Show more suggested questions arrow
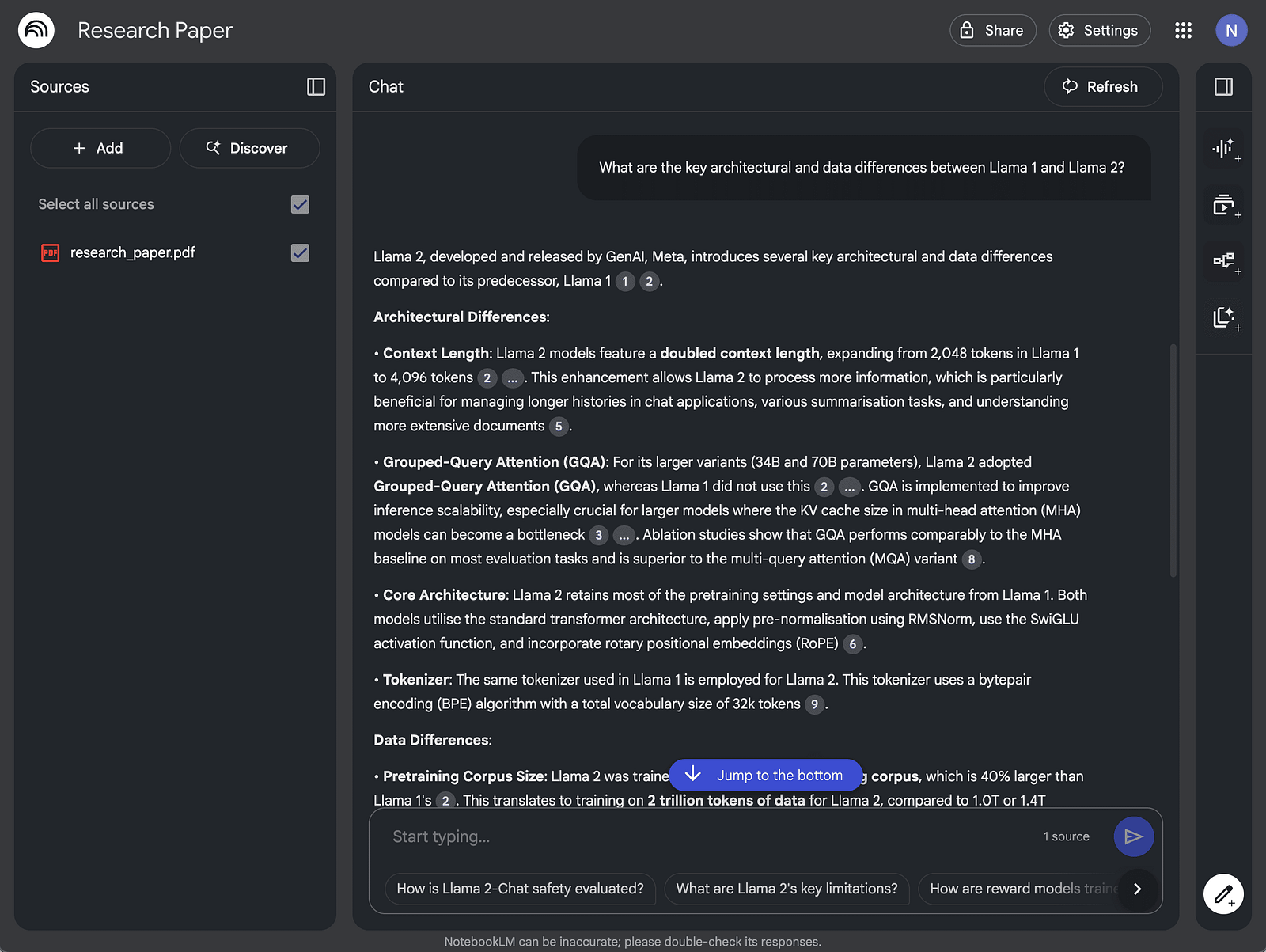Image resolution: width=1266 pixels, height=952 pixels. tap(1137, 889)
